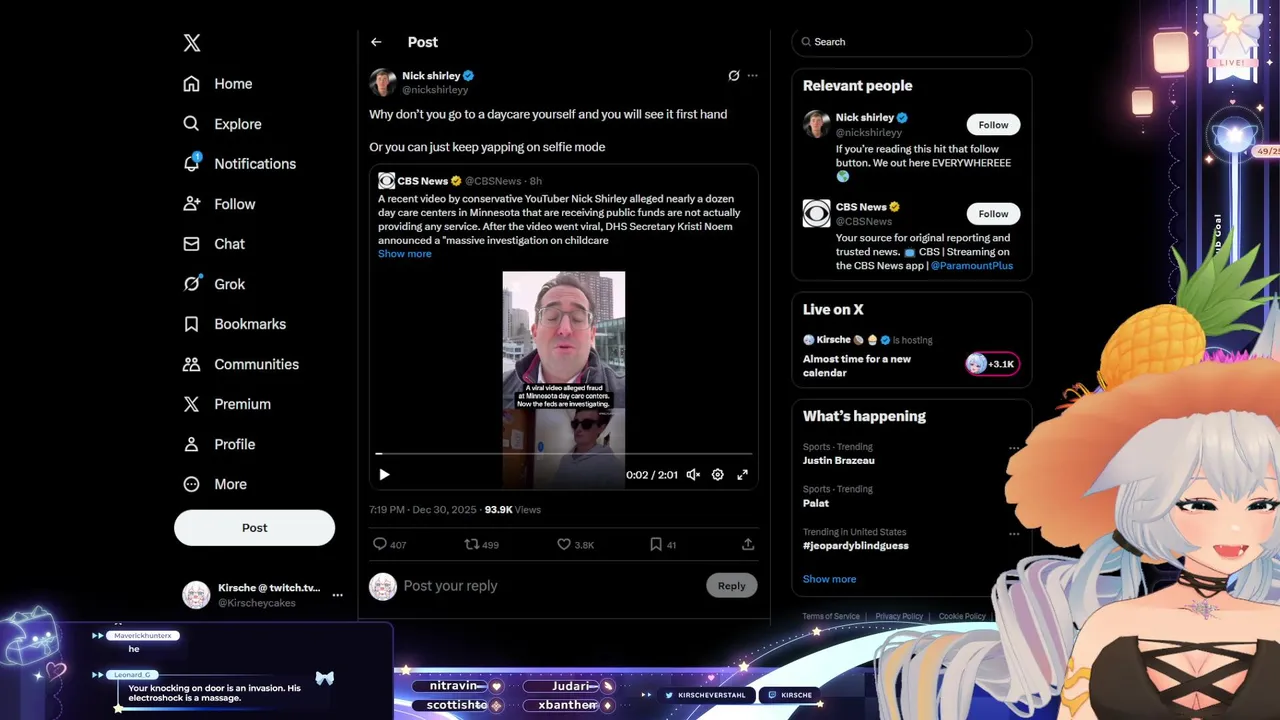Follow CBS News in Relevant people
This screenshot has height=720, width=1280.
coord(993,214)
